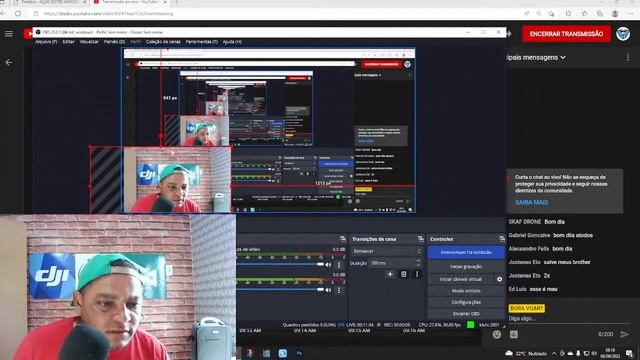The height and width of the screenshot is (360, 640).
Task: Click Encerrar OBS button
Action: pyautogui.click(x=466, y=314)
